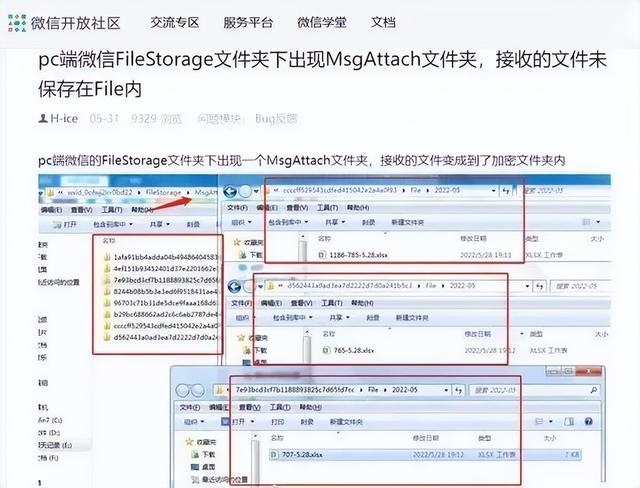The width and height of the screenshot is (640, 488).
Task: Click Back arrow in ccccff529543 window
Action: [x=230, y=191]
